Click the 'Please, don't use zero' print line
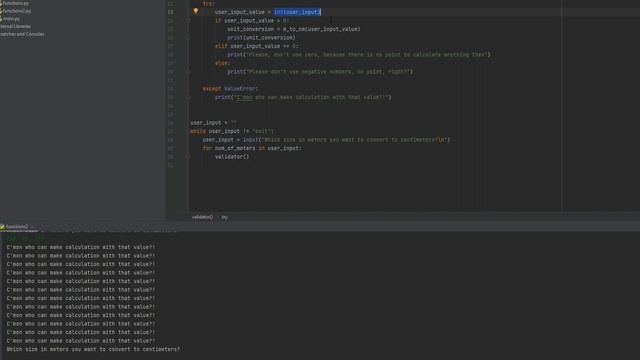 (x=359, y=55)
